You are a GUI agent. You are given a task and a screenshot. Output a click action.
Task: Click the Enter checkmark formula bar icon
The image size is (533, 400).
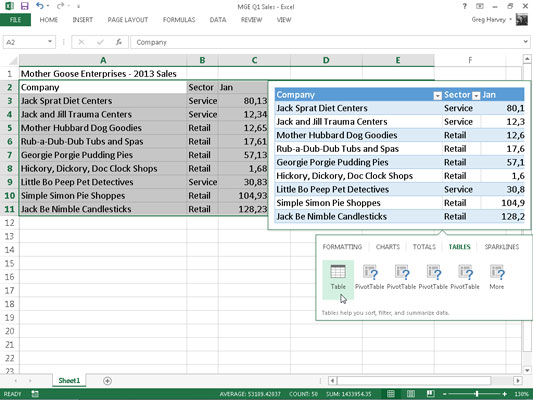pos(100,42)
